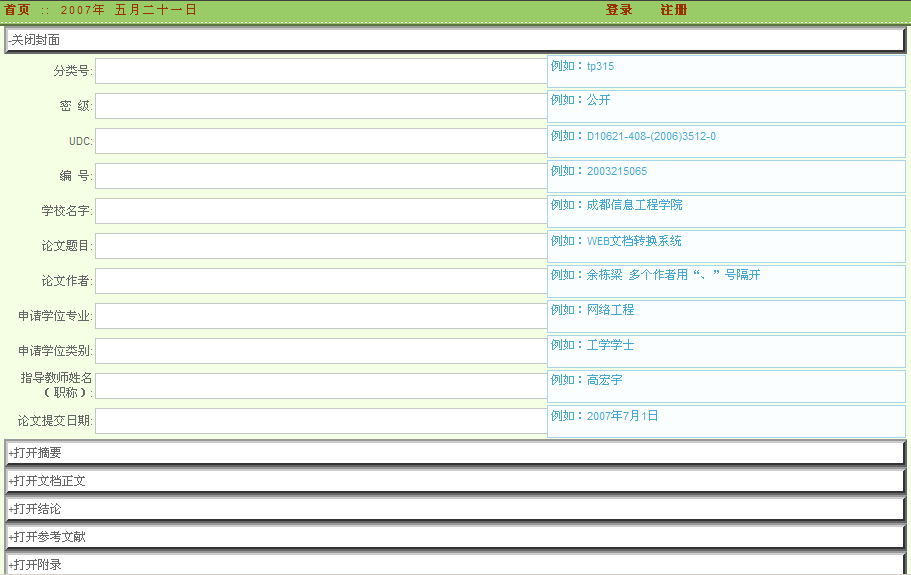Select the example text 2007年7月1日
This screenshot has height=575, width=911.
622,416
